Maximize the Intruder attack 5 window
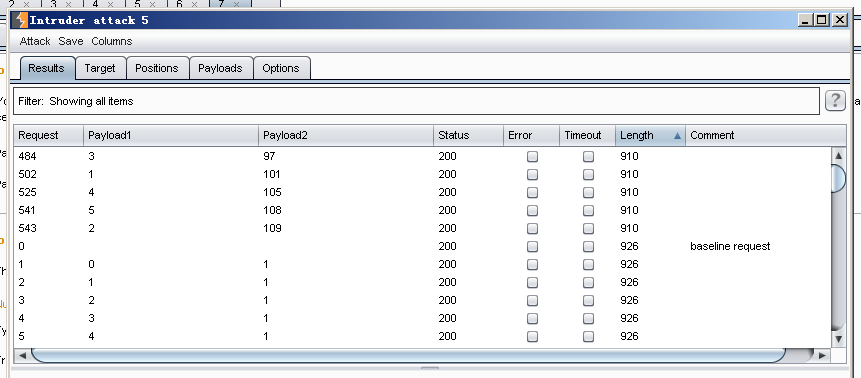 tap(822, 20)
